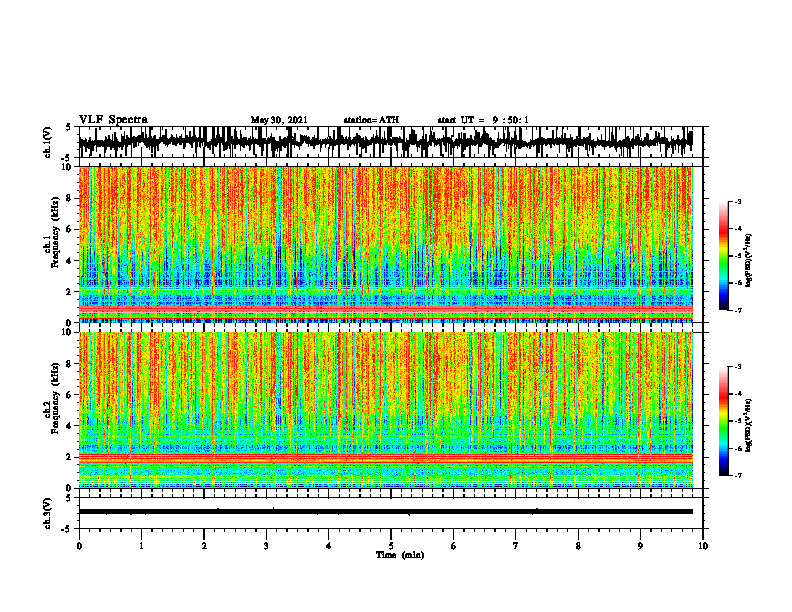The height and width of the screenshot is (612, 792).
Task: Click time axis tick label "5"
Action: pos(391,546)
